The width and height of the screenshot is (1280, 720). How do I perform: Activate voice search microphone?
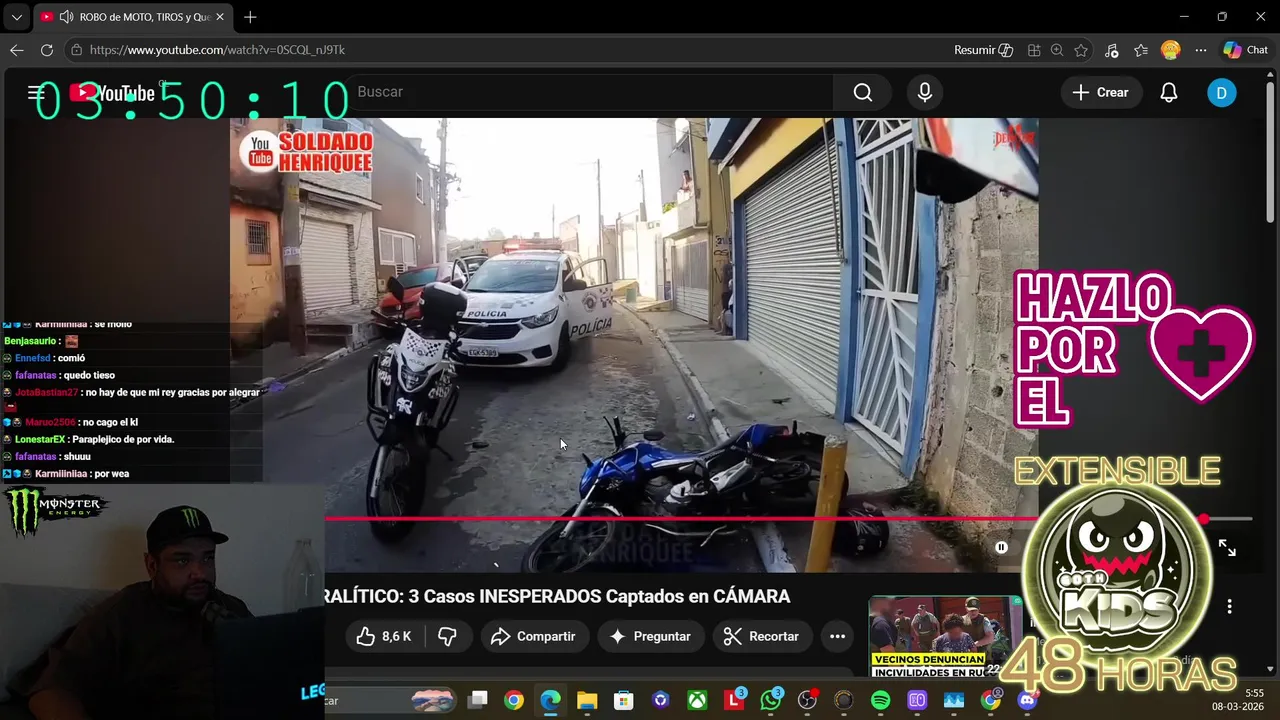tap(925, 92)
